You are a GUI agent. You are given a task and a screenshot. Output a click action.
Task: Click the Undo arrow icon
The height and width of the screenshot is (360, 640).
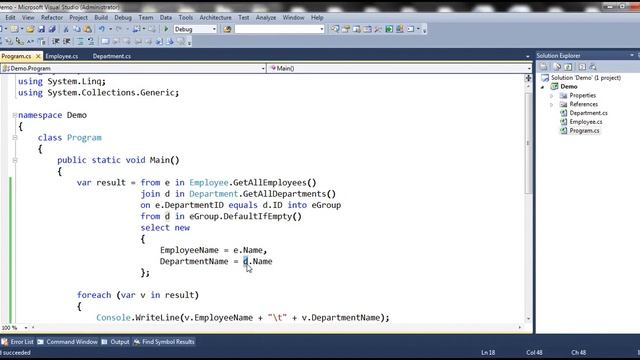pyautogui.click(x=102, y=29)
